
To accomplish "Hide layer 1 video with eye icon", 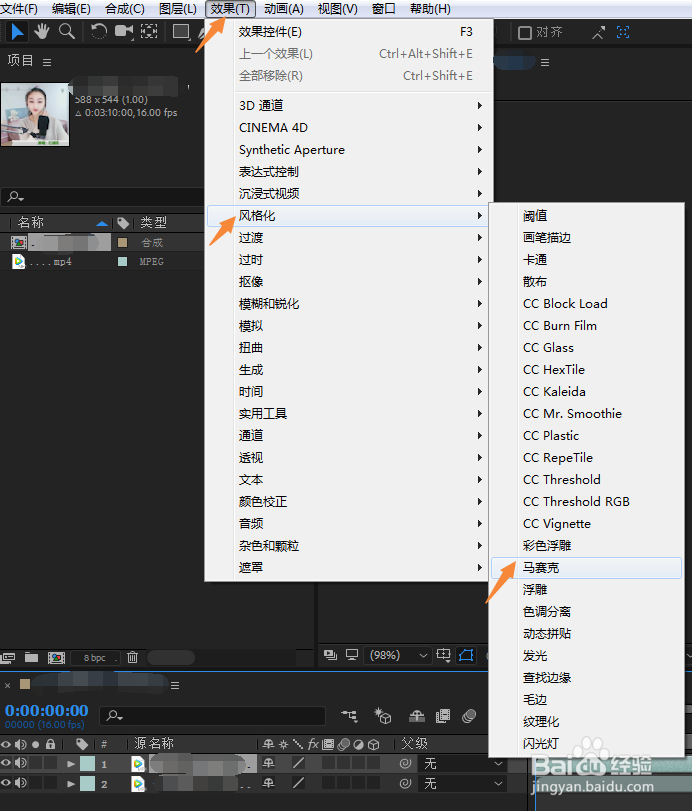I will (6, 762).
